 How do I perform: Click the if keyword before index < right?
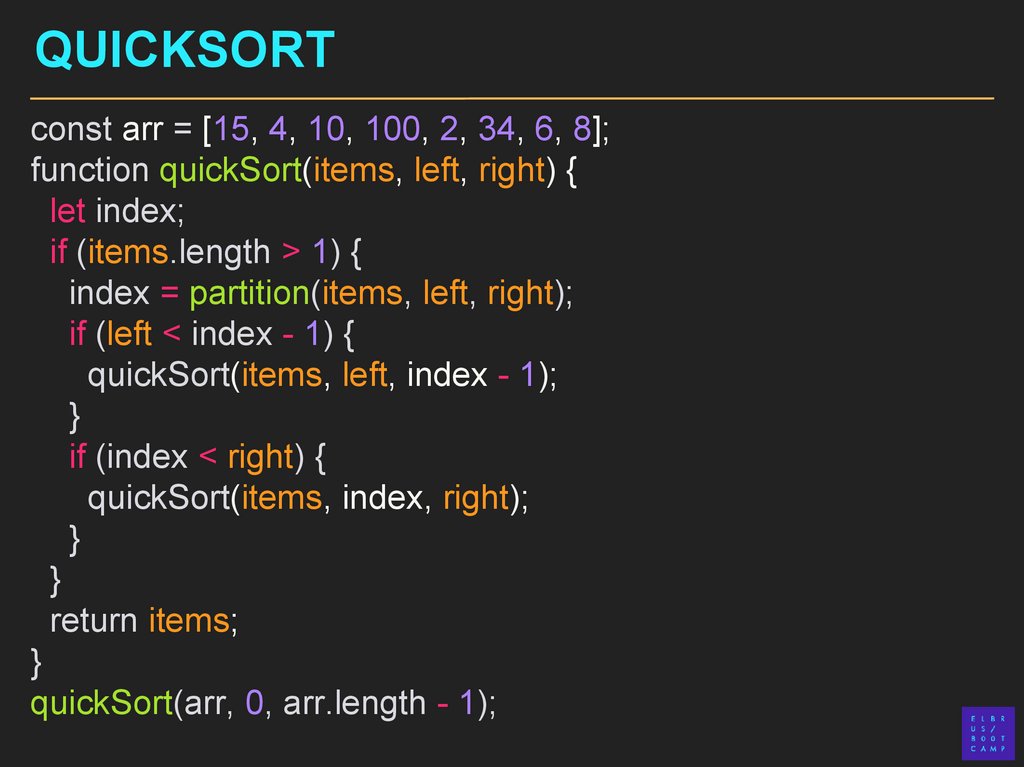[77, 458]
